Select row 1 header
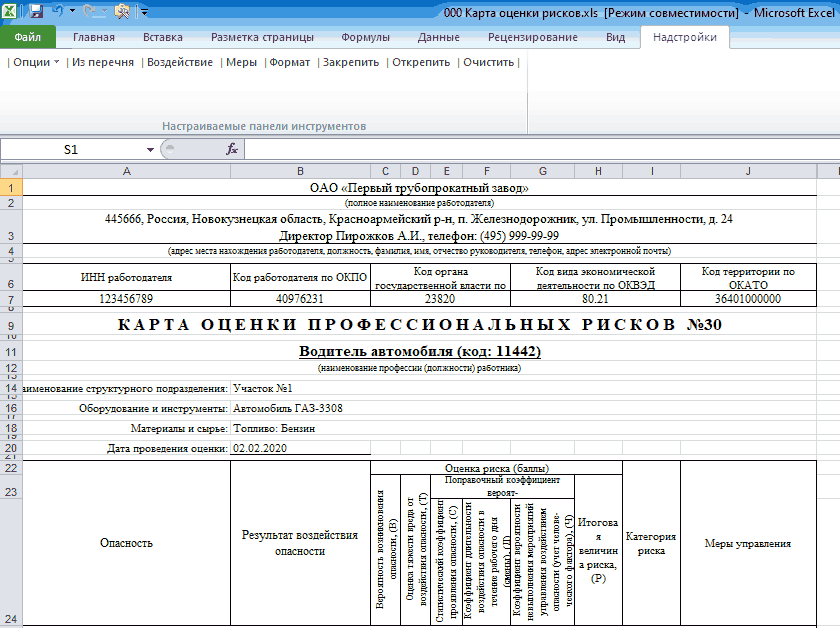This screenshot has height=628, width=840. click(11, 188)
